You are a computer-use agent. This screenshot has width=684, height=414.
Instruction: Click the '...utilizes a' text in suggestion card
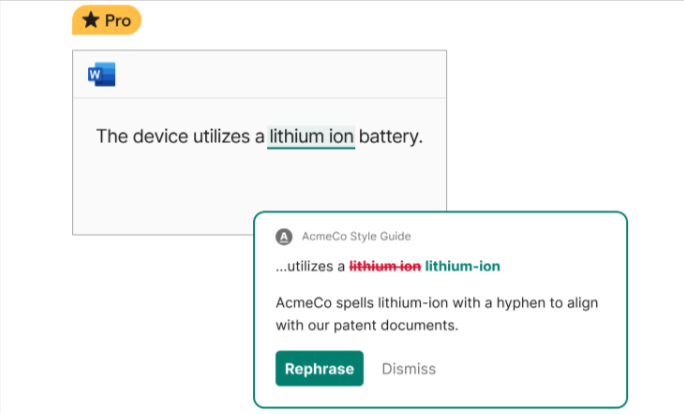point(310,266)
